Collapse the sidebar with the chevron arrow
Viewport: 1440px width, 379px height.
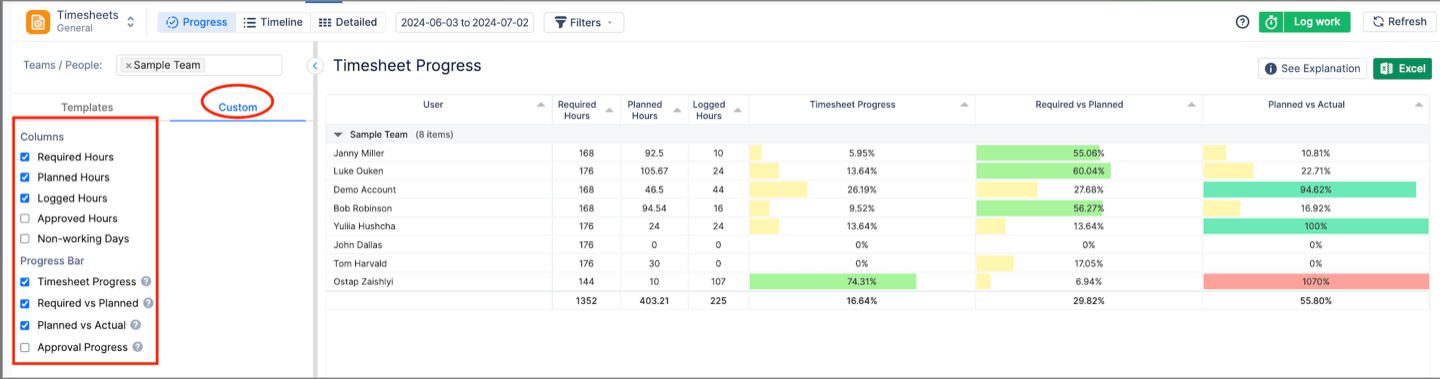click(315, 66)
